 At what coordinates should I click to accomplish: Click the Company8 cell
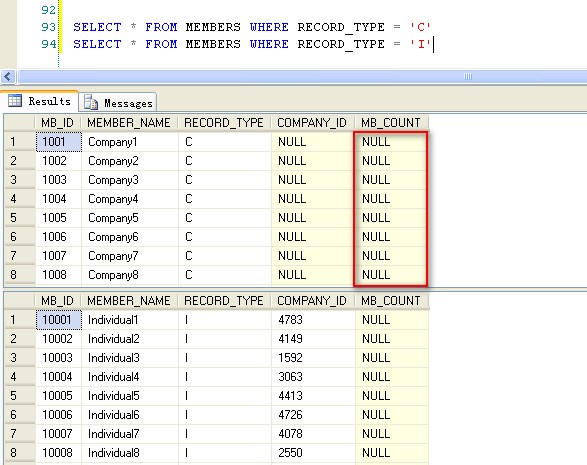[130, 275]
